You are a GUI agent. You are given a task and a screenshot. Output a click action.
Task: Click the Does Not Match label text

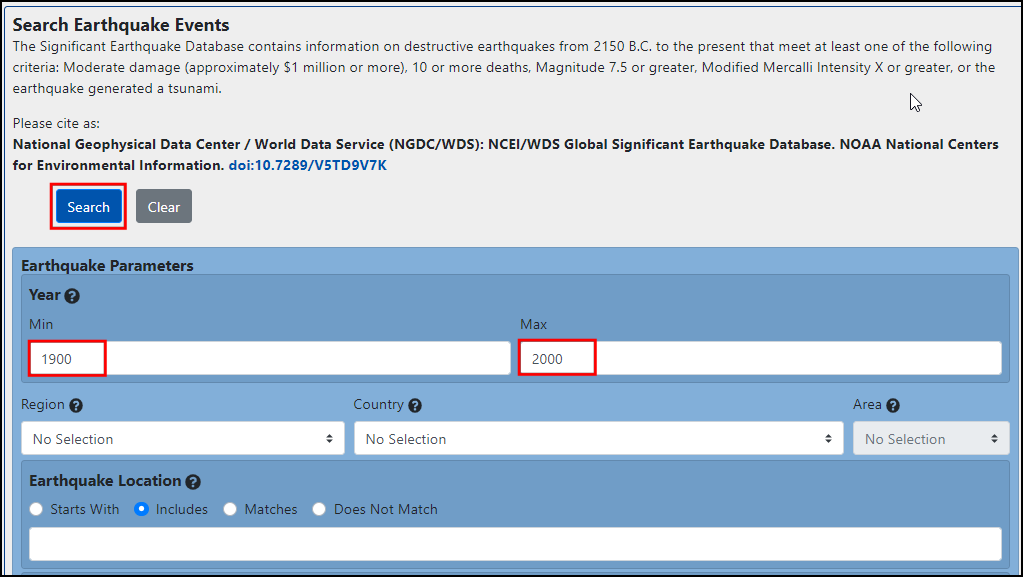pyautogui.click(x=386, y=509)
